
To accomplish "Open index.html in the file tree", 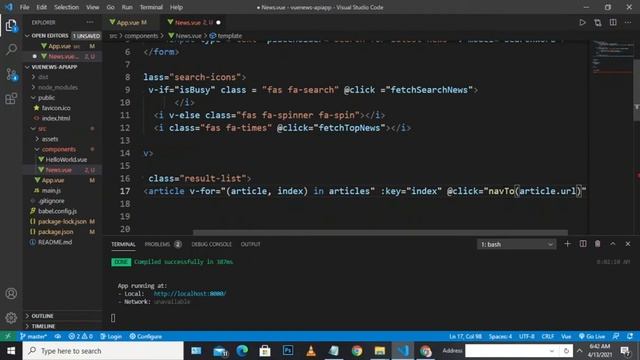I will [x=62, y=118].
